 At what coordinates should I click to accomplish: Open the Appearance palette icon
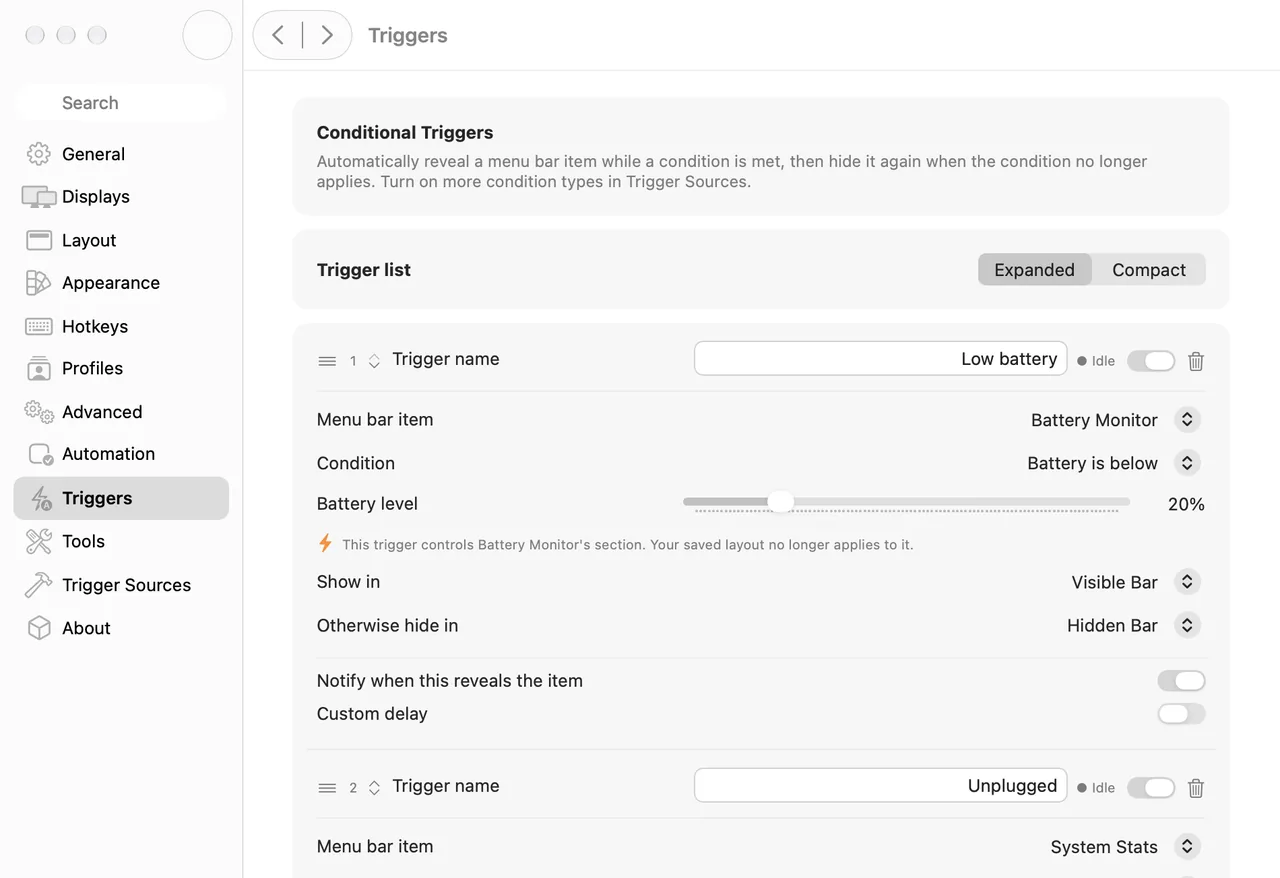(x=39, y=283)
